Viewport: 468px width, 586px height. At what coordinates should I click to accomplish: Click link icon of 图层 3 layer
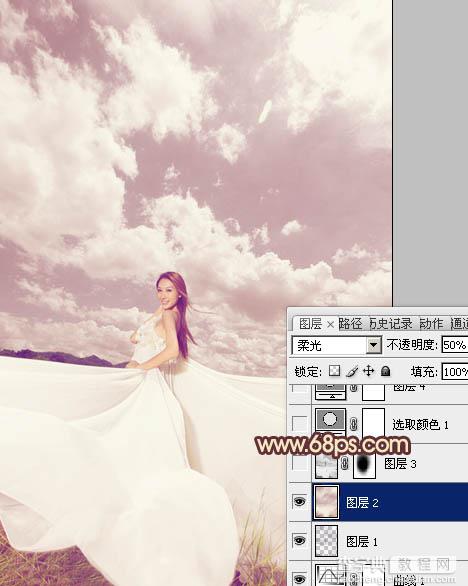coord(345,463)
